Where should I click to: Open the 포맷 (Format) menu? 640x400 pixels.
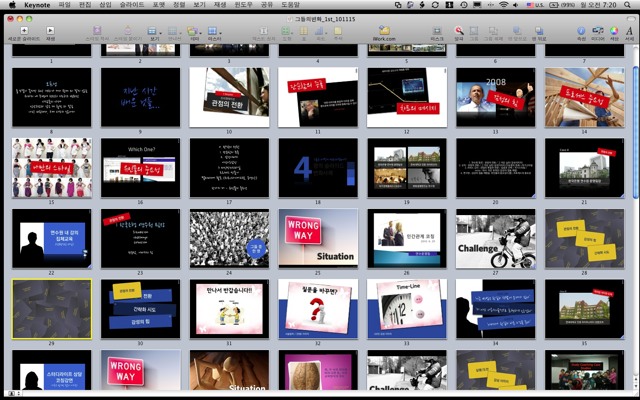(159, 5)
